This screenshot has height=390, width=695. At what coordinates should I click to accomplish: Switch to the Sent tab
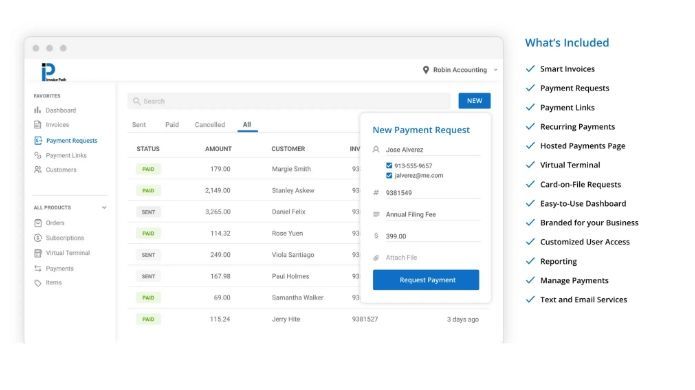pos(139,125)
